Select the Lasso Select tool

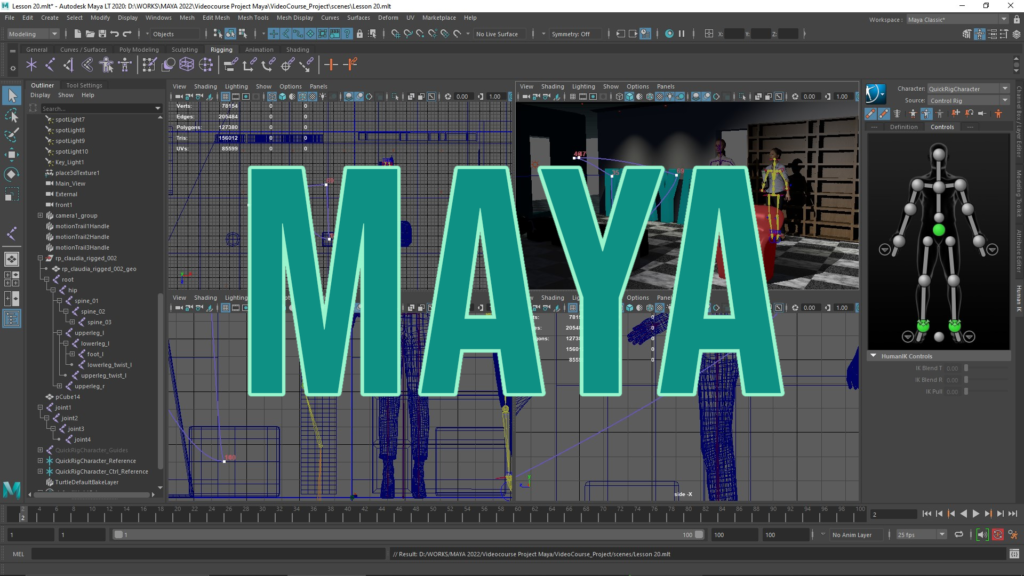[x=12, y=116]
